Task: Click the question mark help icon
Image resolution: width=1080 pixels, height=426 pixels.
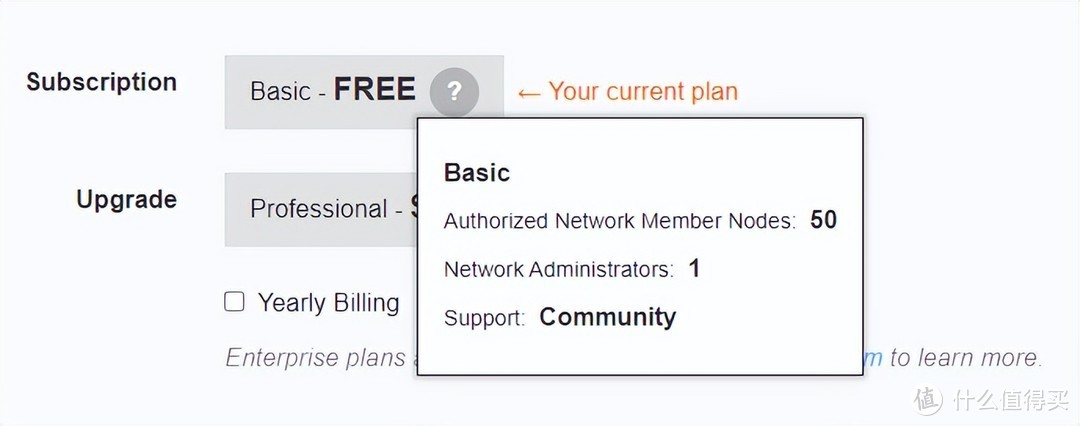Action: [x=454, y=92]
